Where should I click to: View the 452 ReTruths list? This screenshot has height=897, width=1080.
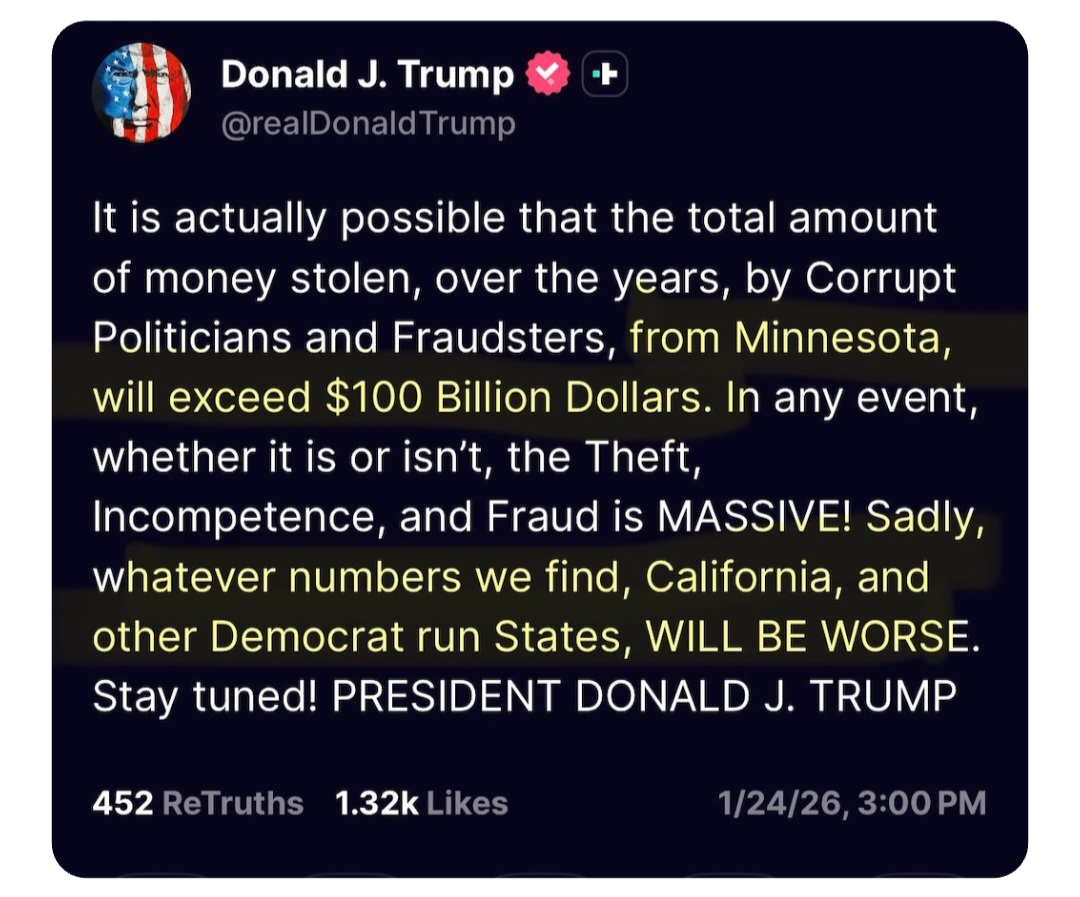197,803
